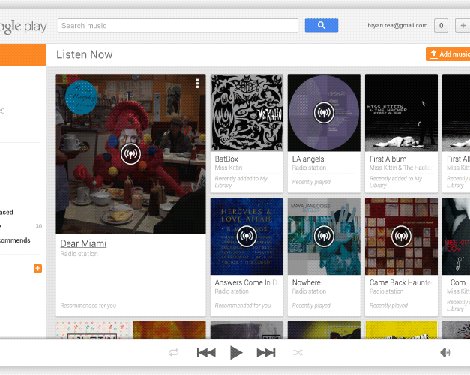Open the Nowhere station title
Screen dimensions: 470x375
[306, 282]
